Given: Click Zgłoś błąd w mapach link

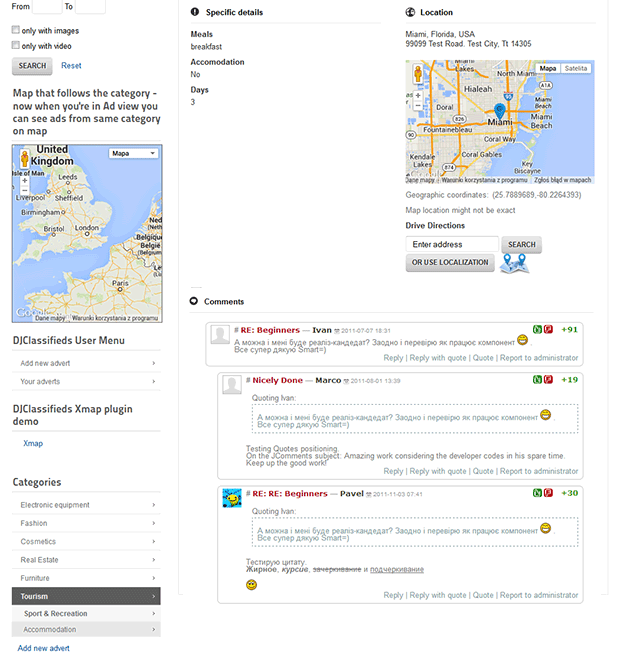Looking at the screenshot, I should [562, 180].
